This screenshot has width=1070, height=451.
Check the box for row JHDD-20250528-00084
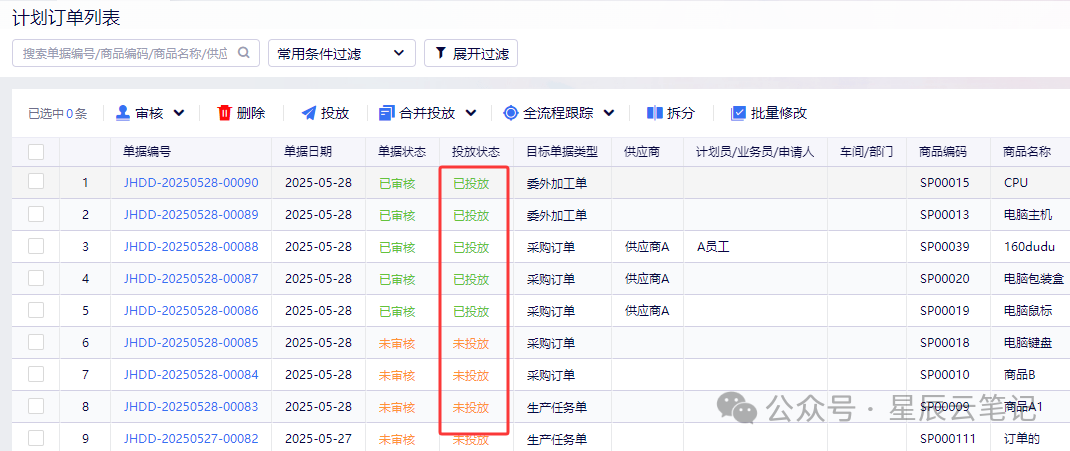pos(36,375)
